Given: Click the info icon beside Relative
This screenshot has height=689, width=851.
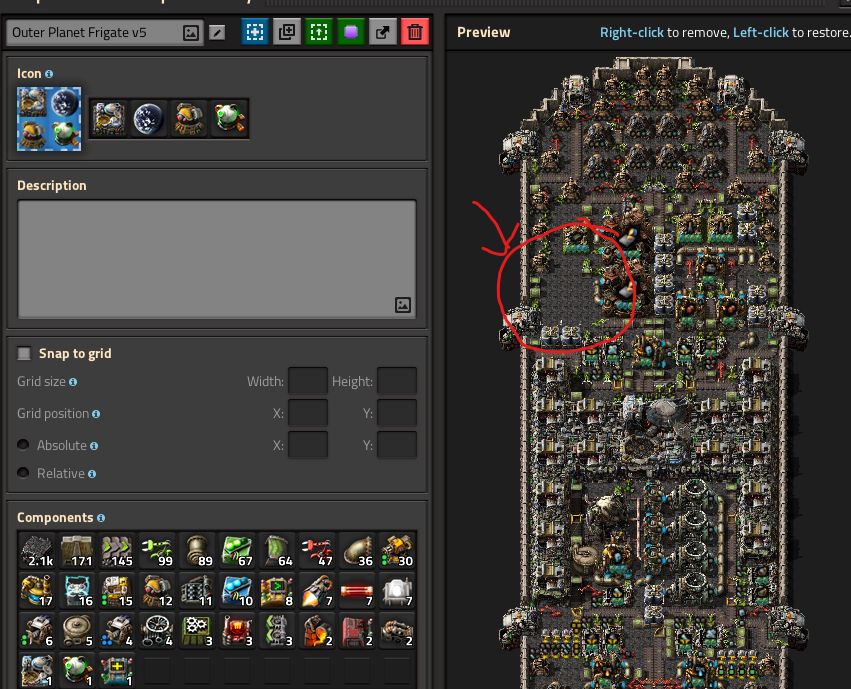Looking at the screenshot, I should [92, 474].
